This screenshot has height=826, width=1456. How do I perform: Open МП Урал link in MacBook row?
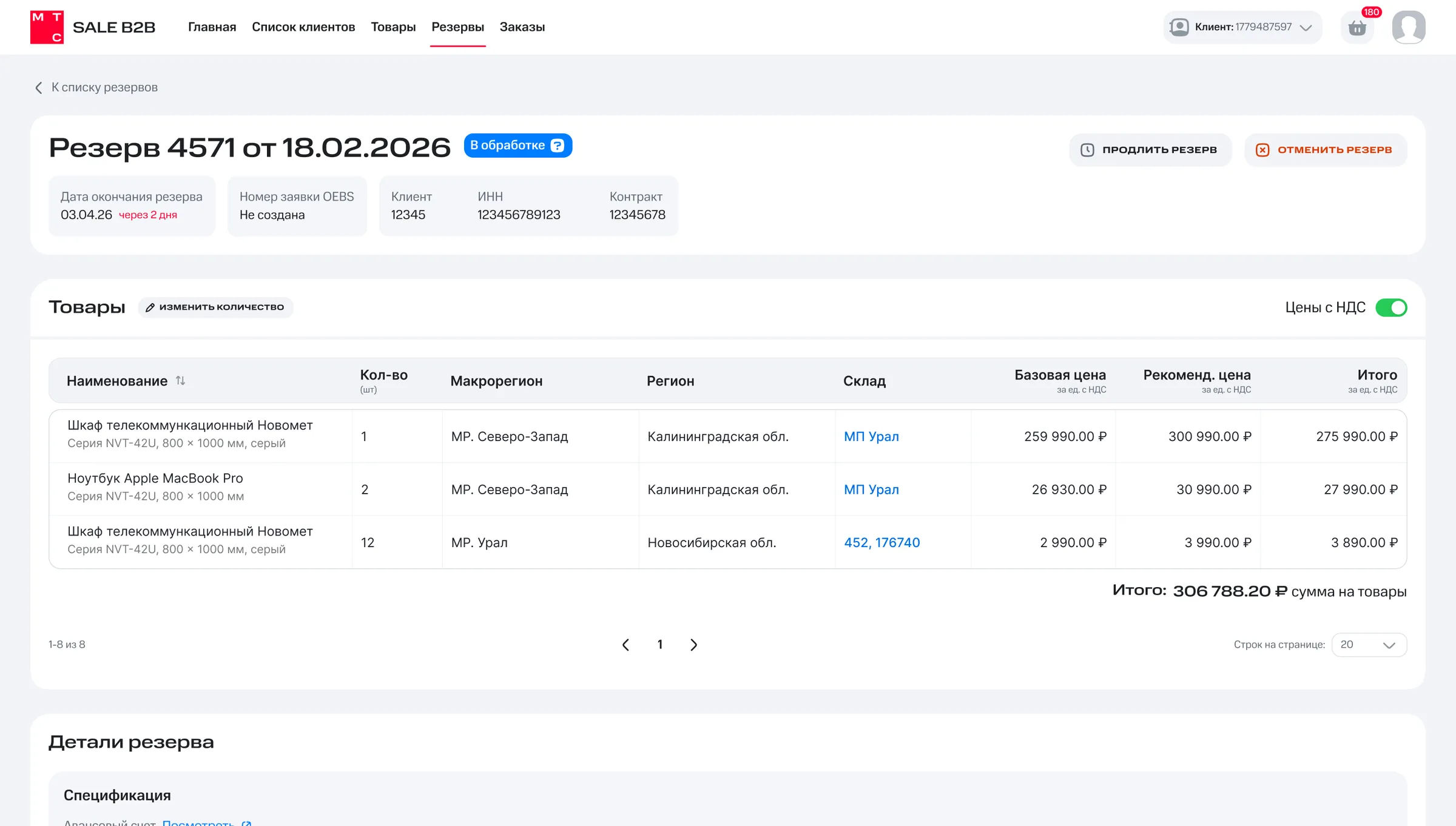click(871, 489)
